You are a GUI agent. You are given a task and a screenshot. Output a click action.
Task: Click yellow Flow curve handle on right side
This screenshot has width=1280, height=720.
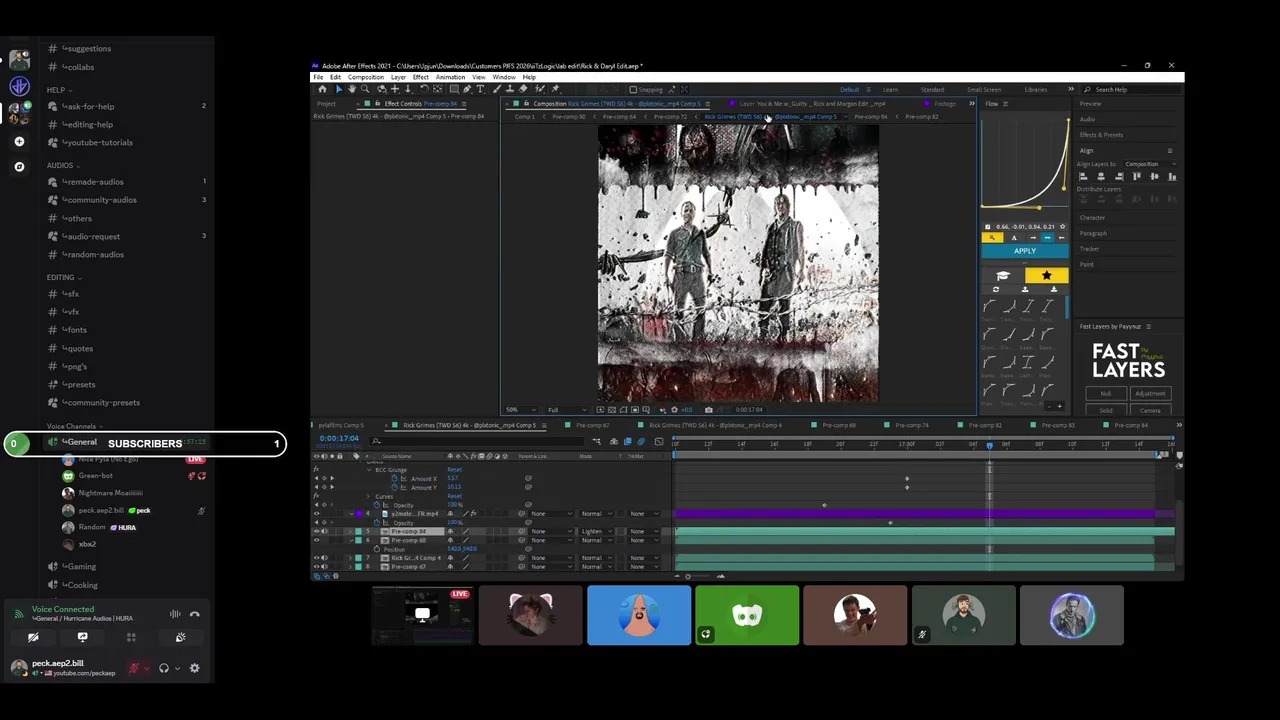1064,189
